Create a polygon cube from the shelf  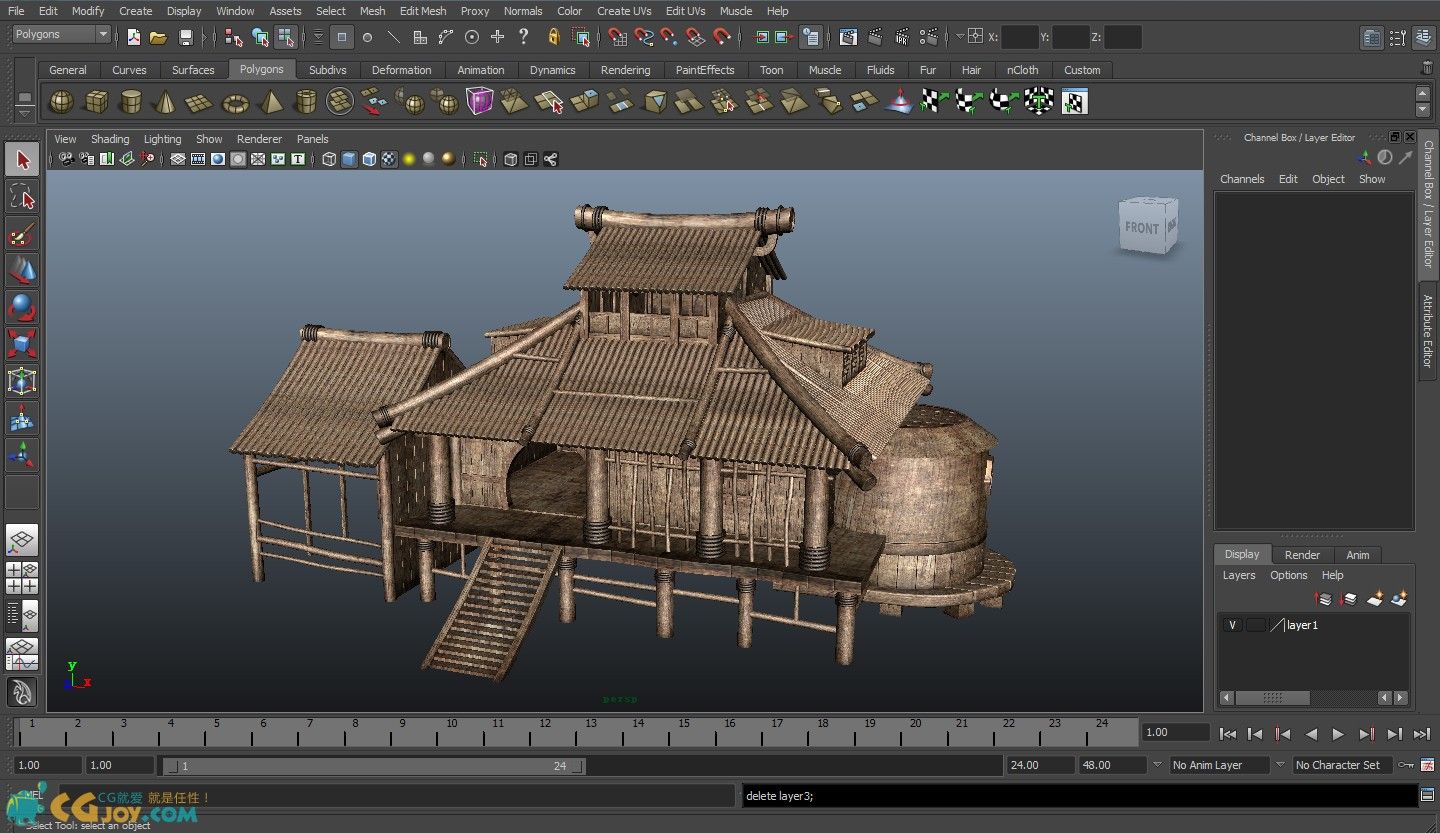(x=96, y=101)
